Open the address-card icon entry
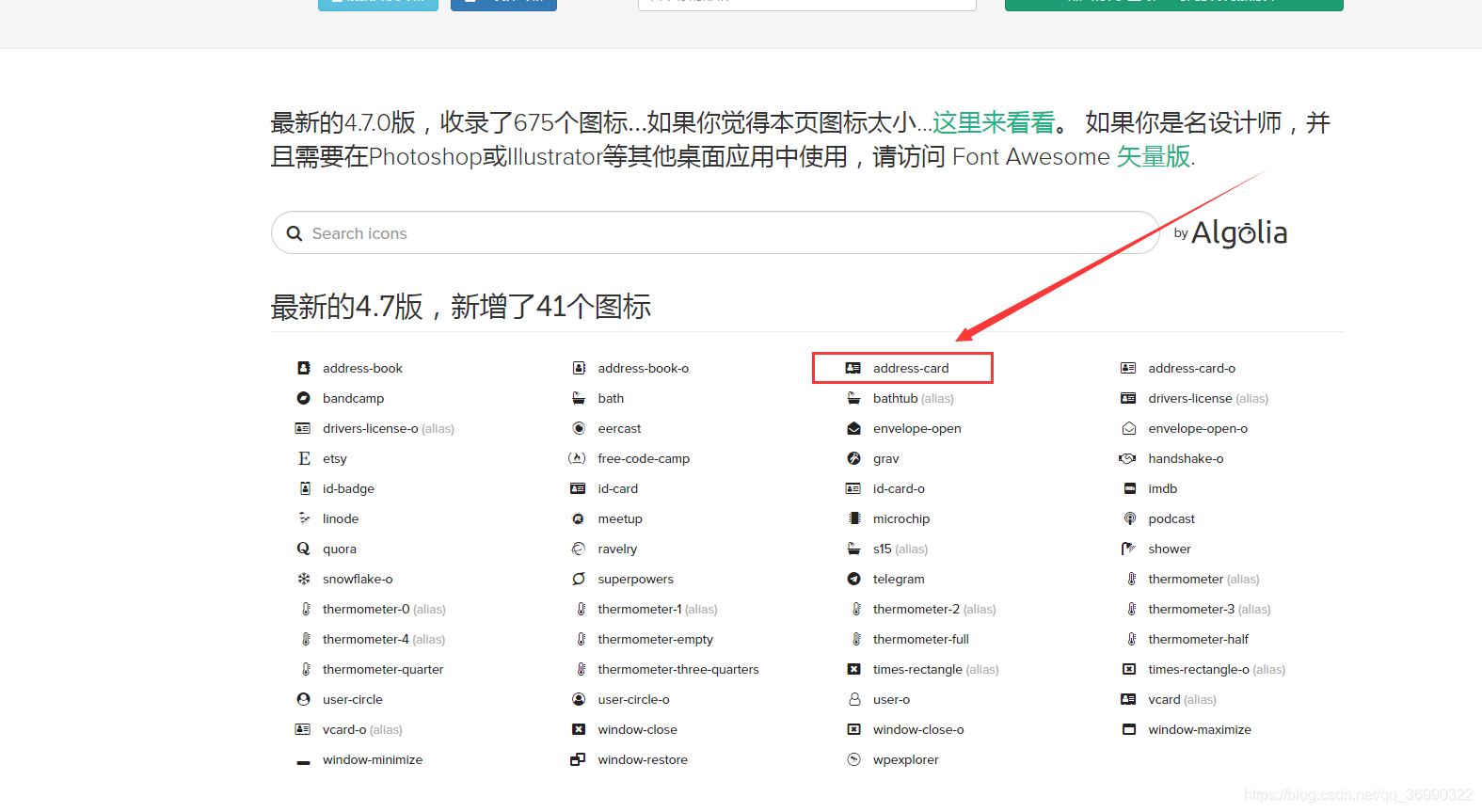The image size is (1482, 812). pyautogui.click(x=902, y=368)
